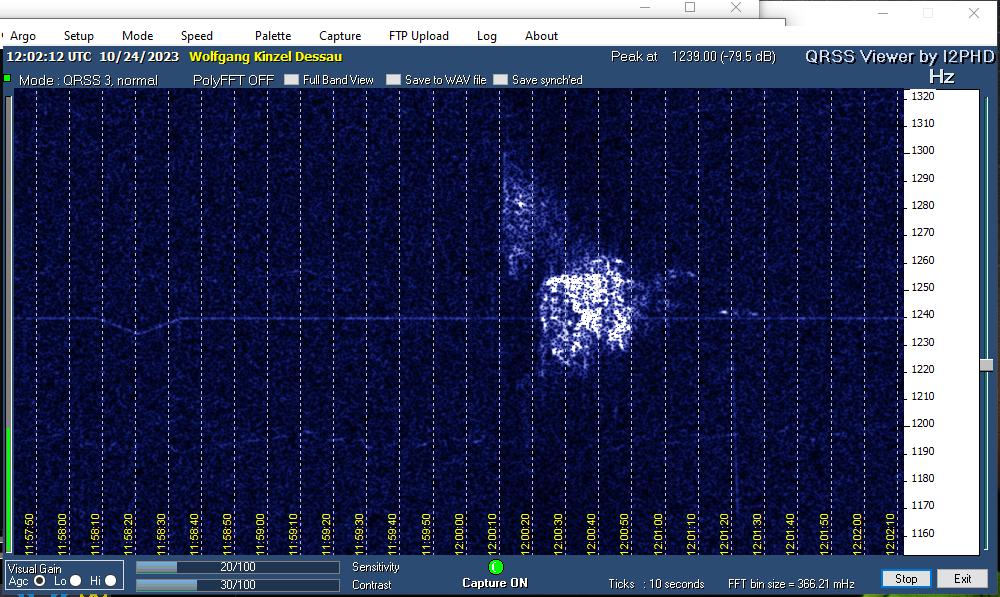Minimize the Argo window
This screenshot has height=597, width=1000.
[x=645, y=8]
